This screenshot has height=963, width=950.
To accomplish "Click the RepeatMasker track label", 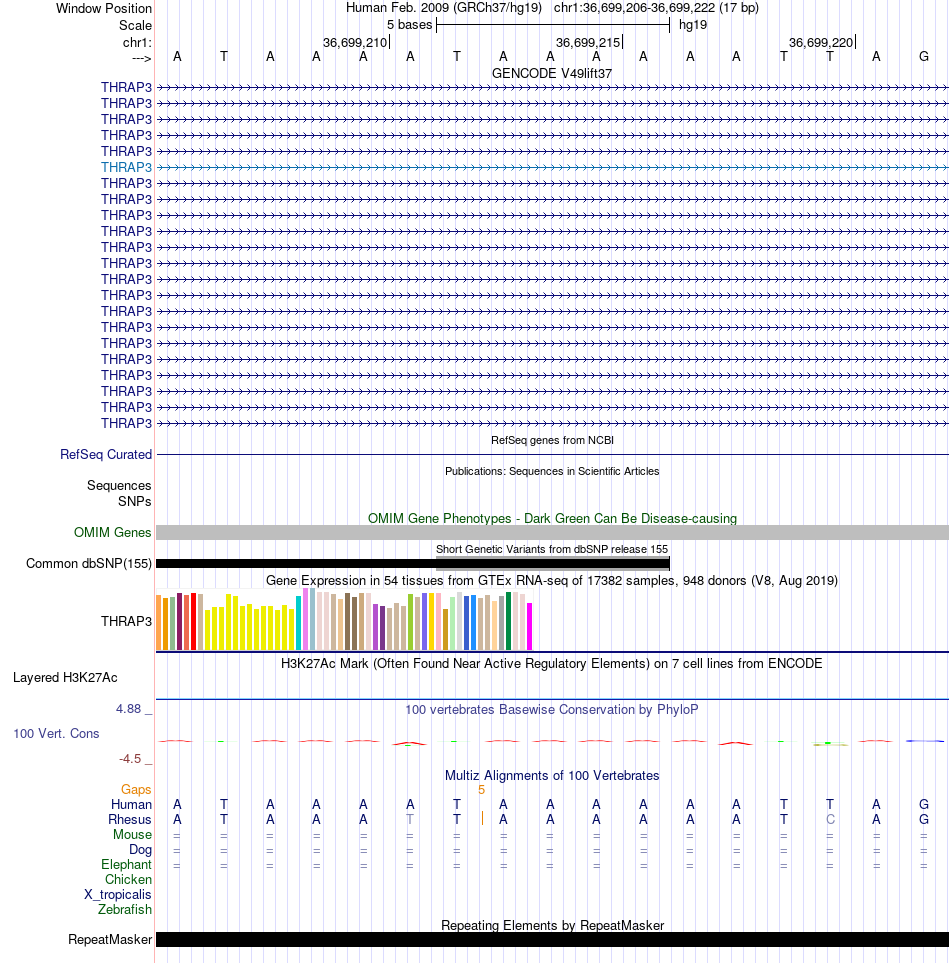I will pyautogui.click(x=110, y=940).
